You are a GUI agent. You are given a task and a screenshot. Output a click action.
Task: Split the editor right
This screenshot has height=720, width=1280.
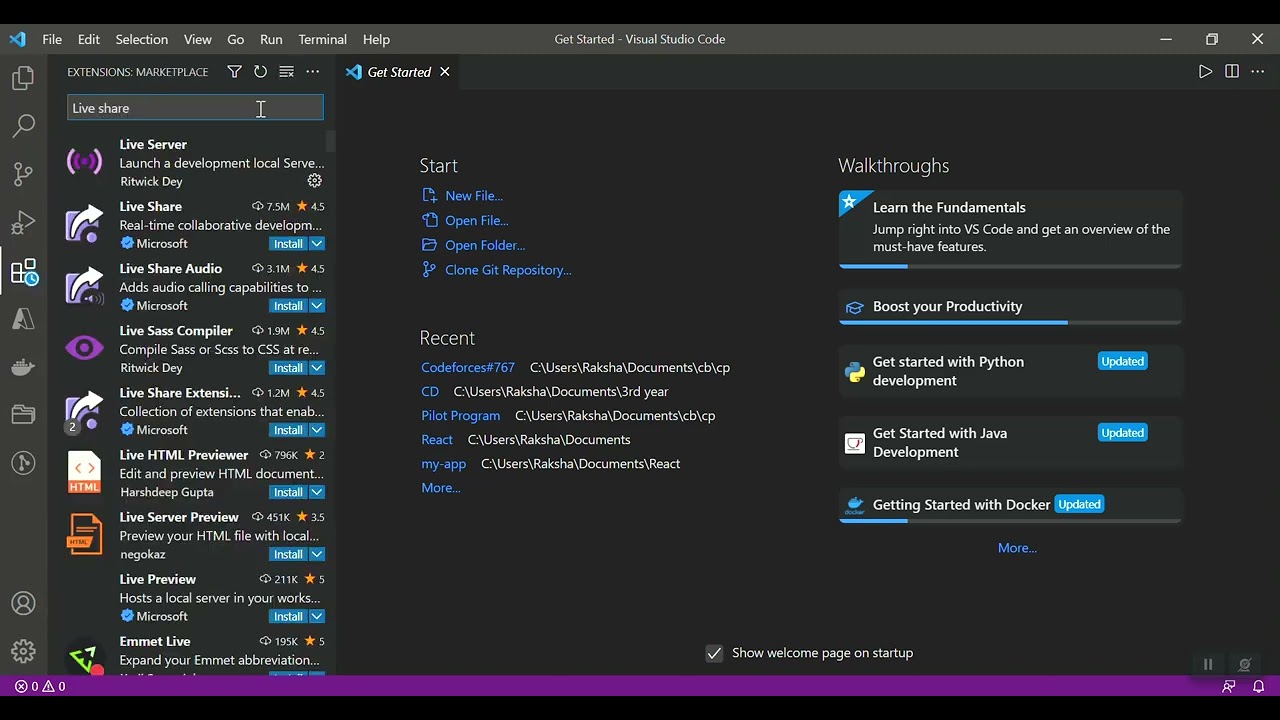point(1232,72)
